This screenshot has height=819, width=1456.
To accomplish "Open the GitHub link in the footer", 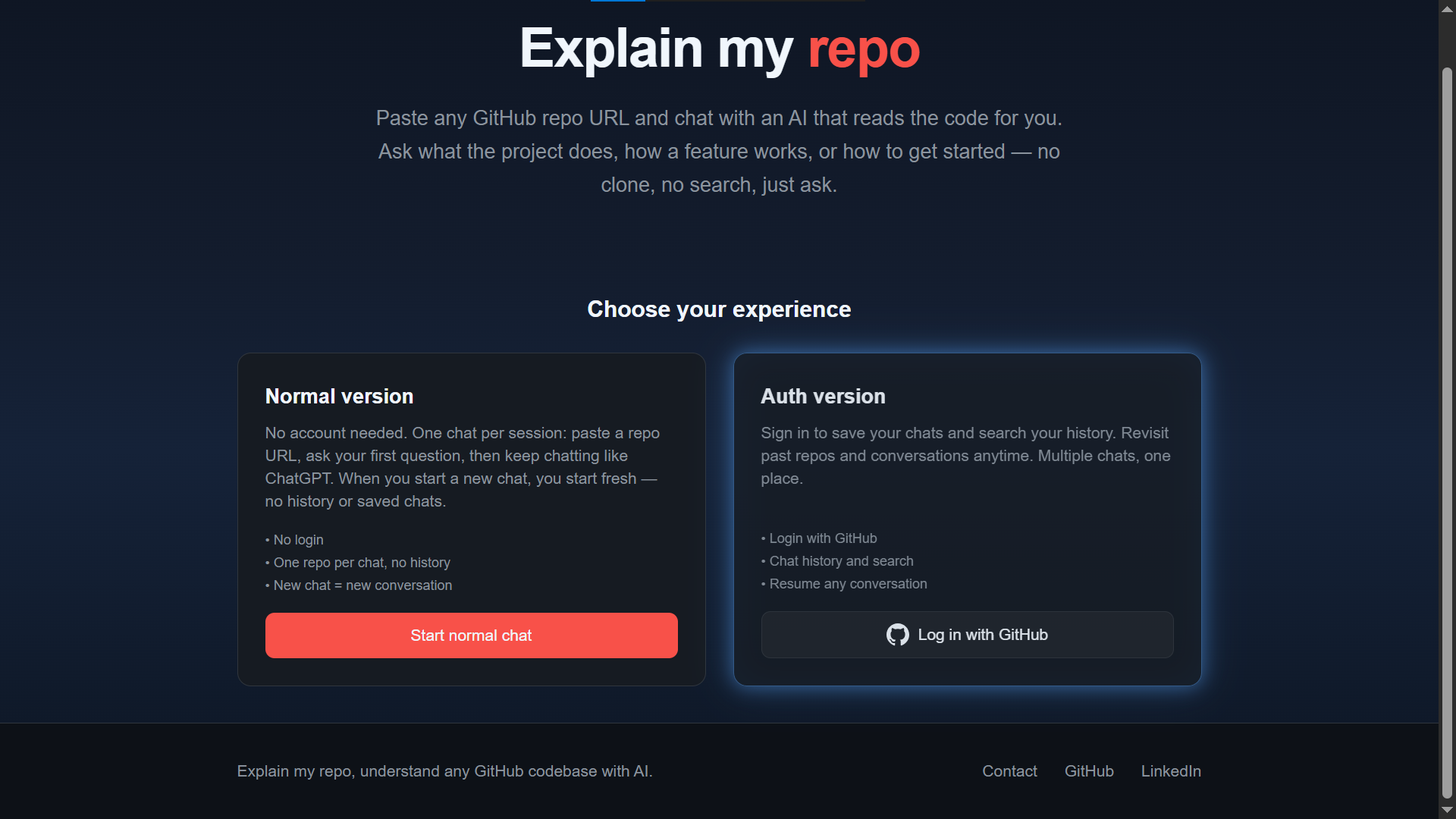I will [x=1089, y=771].
